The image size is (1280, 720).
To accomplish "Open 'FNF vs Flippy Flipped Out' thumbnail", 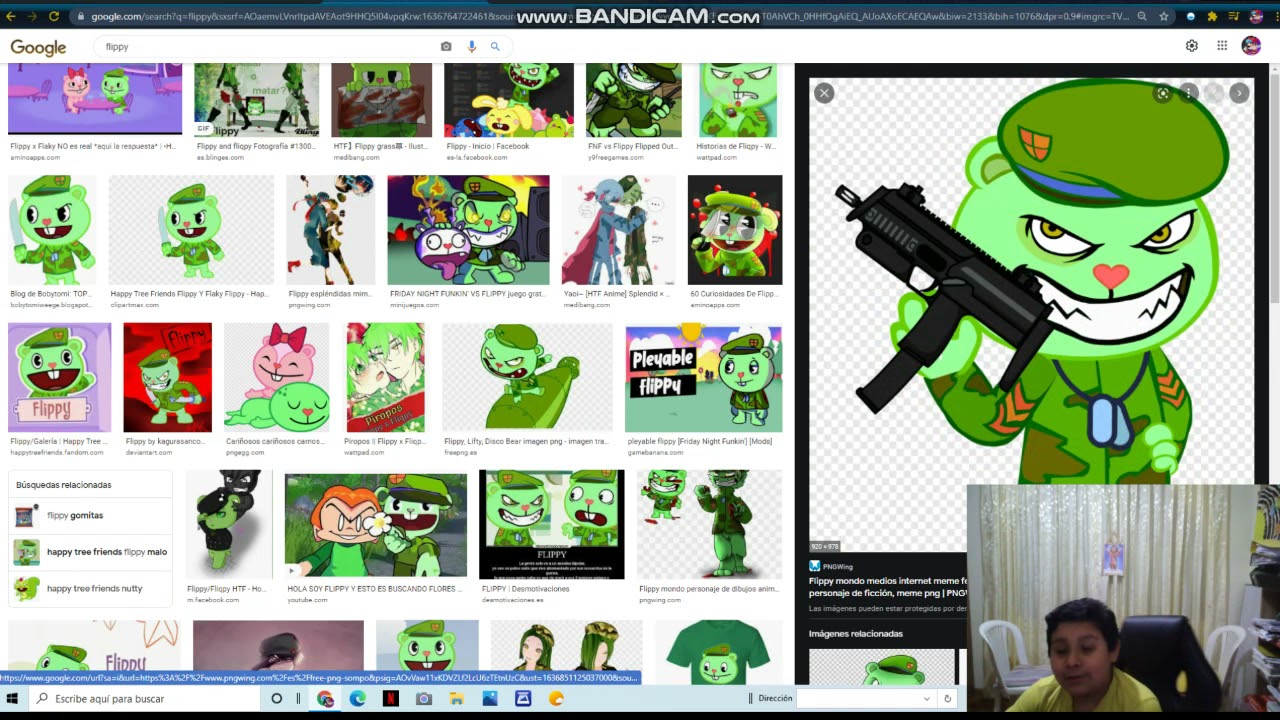I will pos(633,100).
